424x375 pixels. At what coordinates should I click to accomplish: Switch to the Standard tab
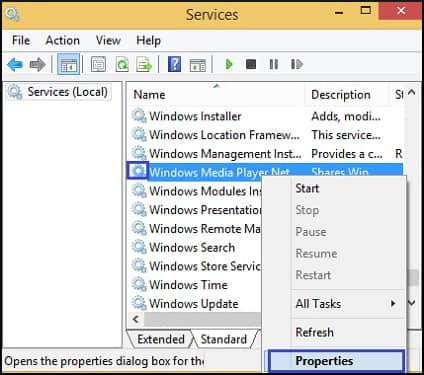(224, 339)
